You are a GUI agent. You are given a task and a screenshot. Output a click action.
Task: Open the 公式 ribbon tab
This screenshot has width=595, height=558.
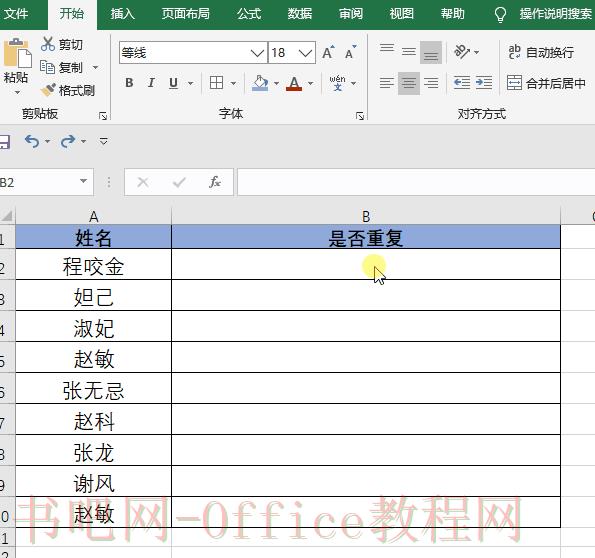click(x=249, y=14)
